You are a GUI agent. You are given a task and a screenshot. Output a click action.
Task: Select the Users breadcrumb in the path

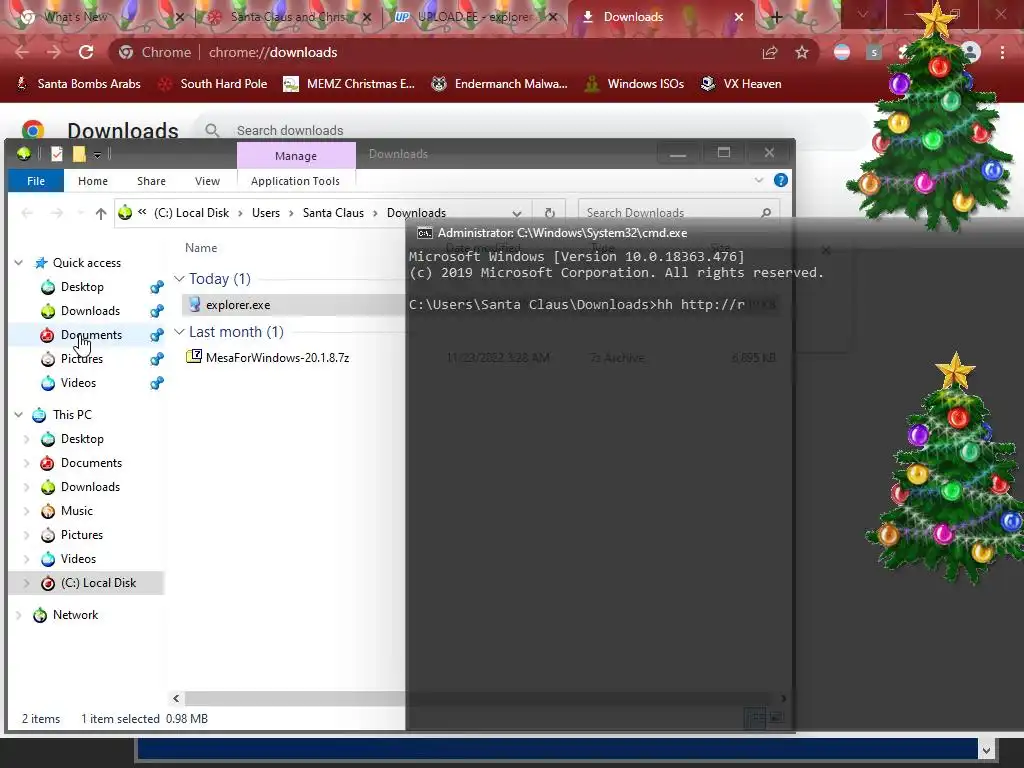(266, 213)
